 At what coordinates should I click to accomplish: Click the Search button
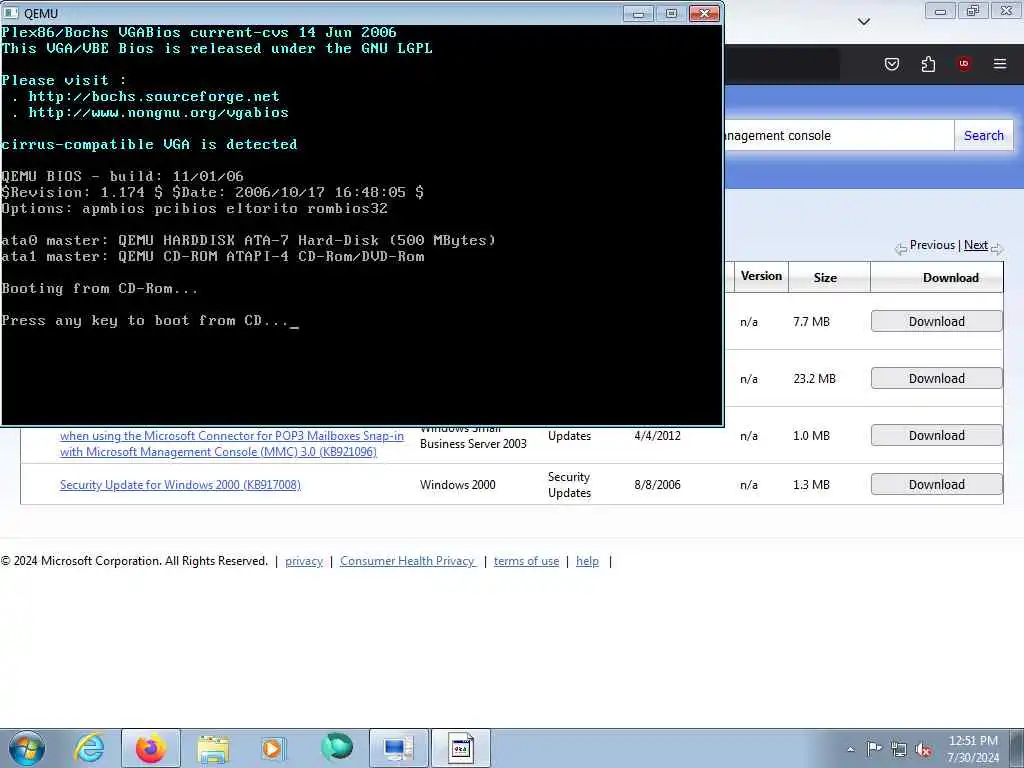tap(984, 135)
